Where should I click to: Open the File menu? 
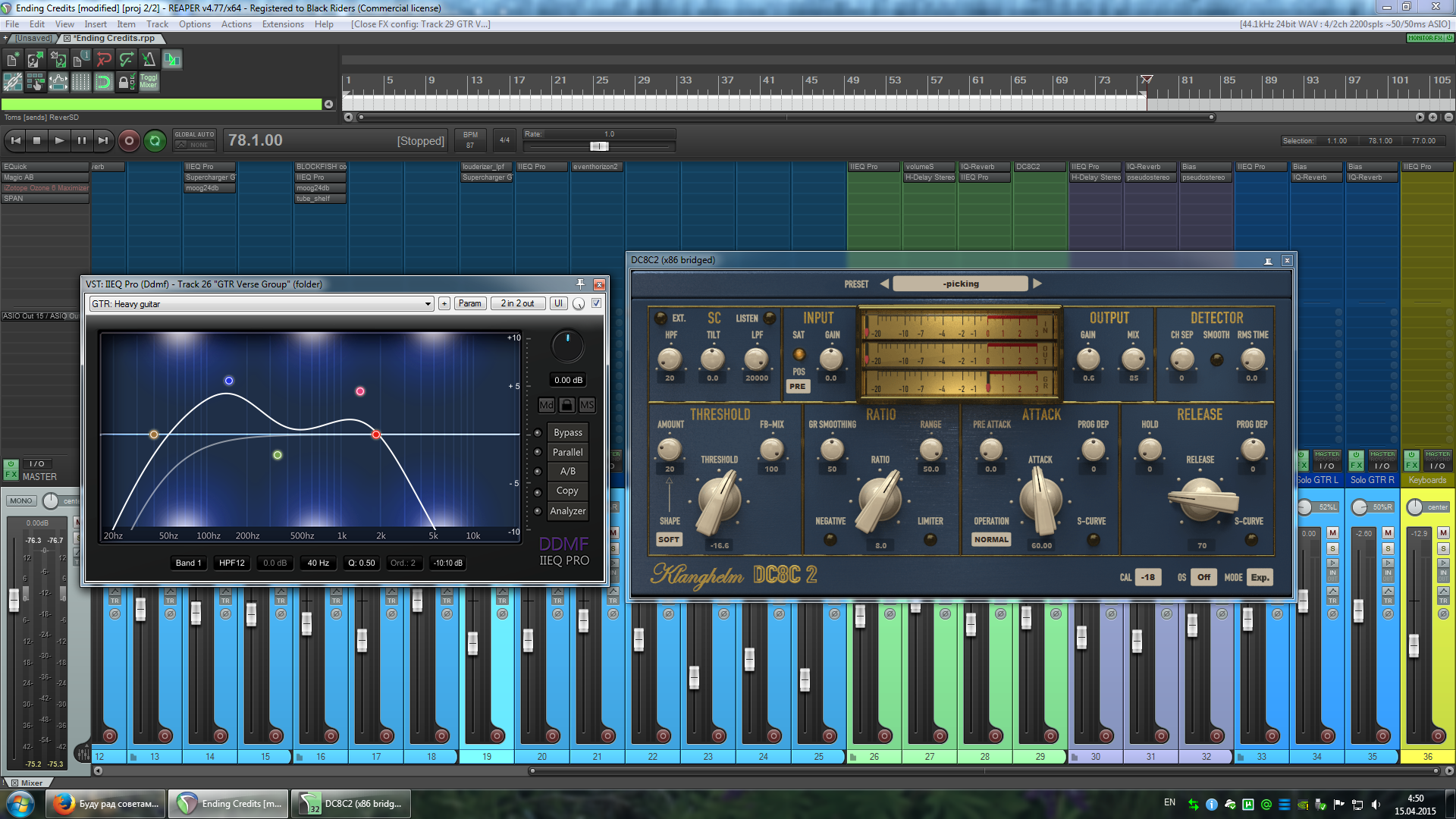tap(12, 24)
